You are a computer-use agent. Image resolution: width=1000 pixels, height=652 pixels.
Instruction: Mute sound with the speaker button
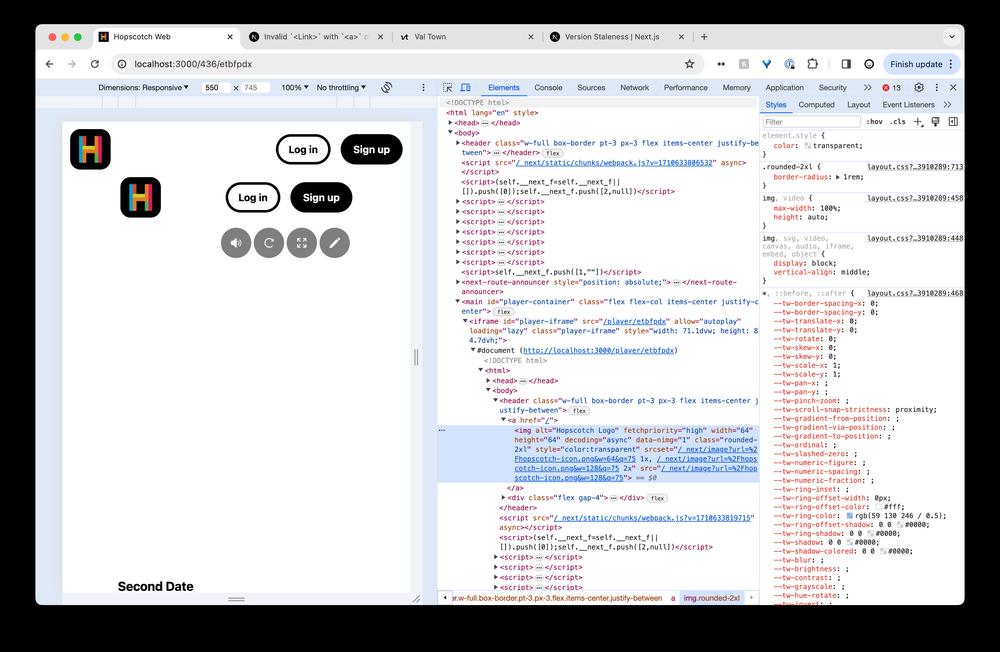coord(236,243)
